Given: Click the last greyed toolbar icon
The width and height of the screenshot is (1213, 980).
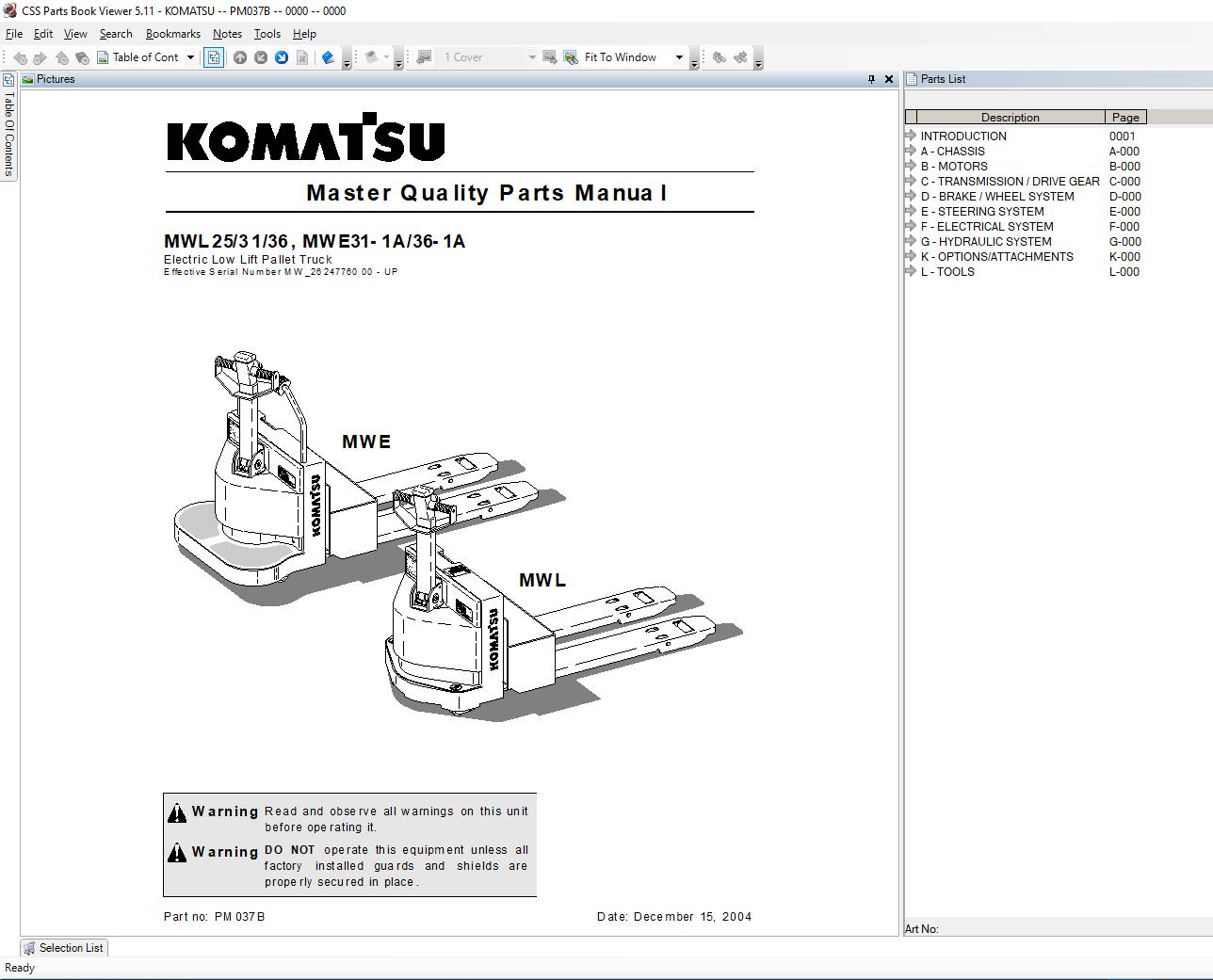Looking at the screenshot, I should click(x=740, y=57).
